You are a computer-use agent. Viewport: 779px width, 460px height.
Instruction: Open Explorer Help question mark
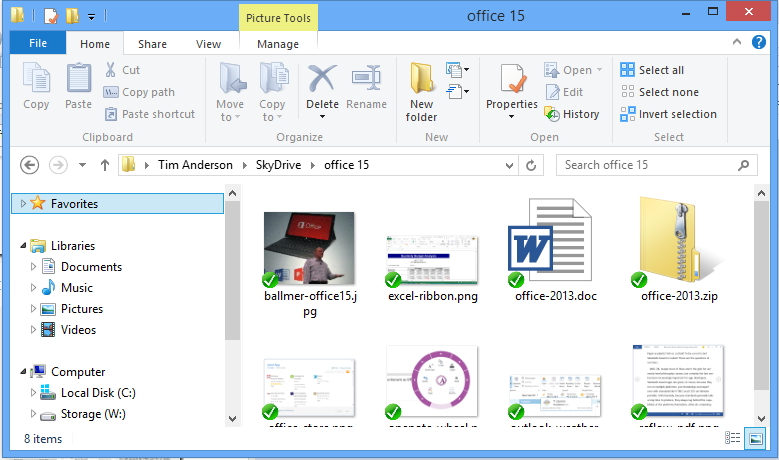(759, 42)
